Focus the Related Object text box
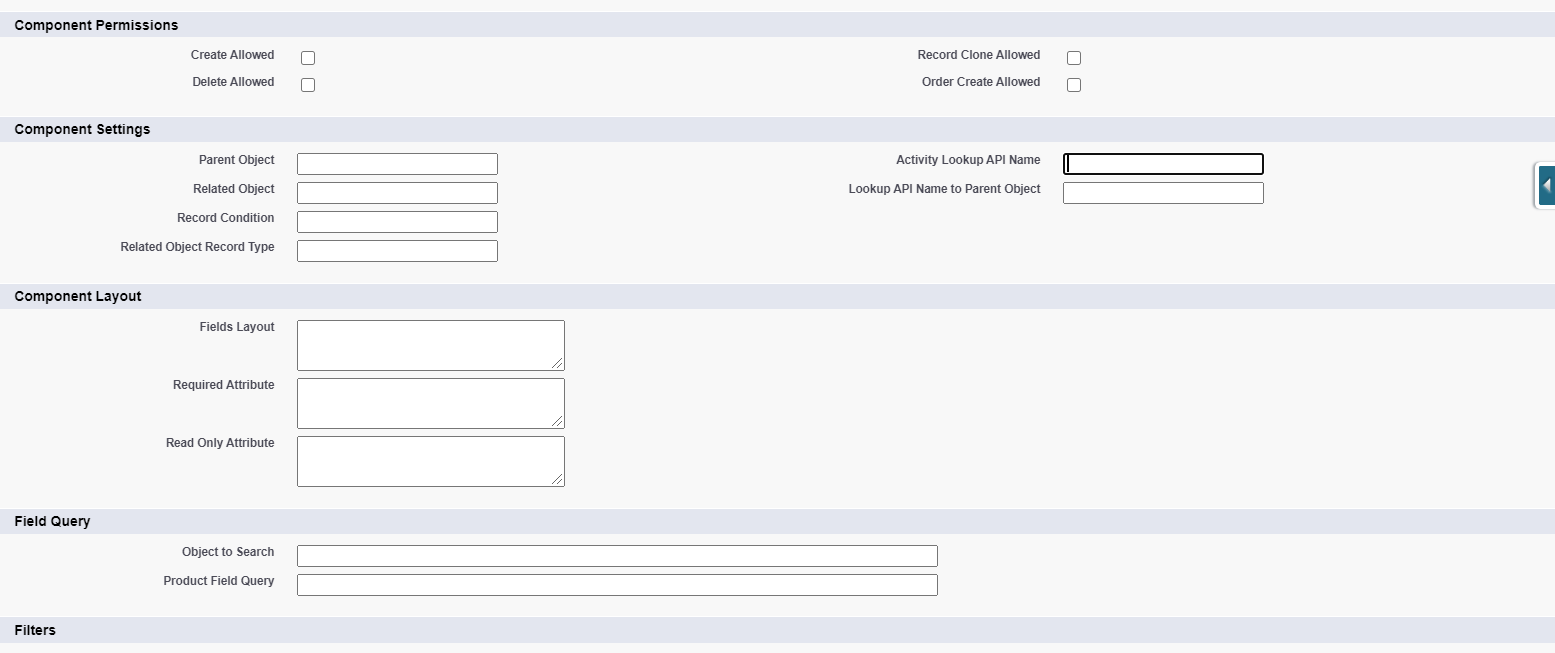The image size is (1555, 653). (397, 193)
